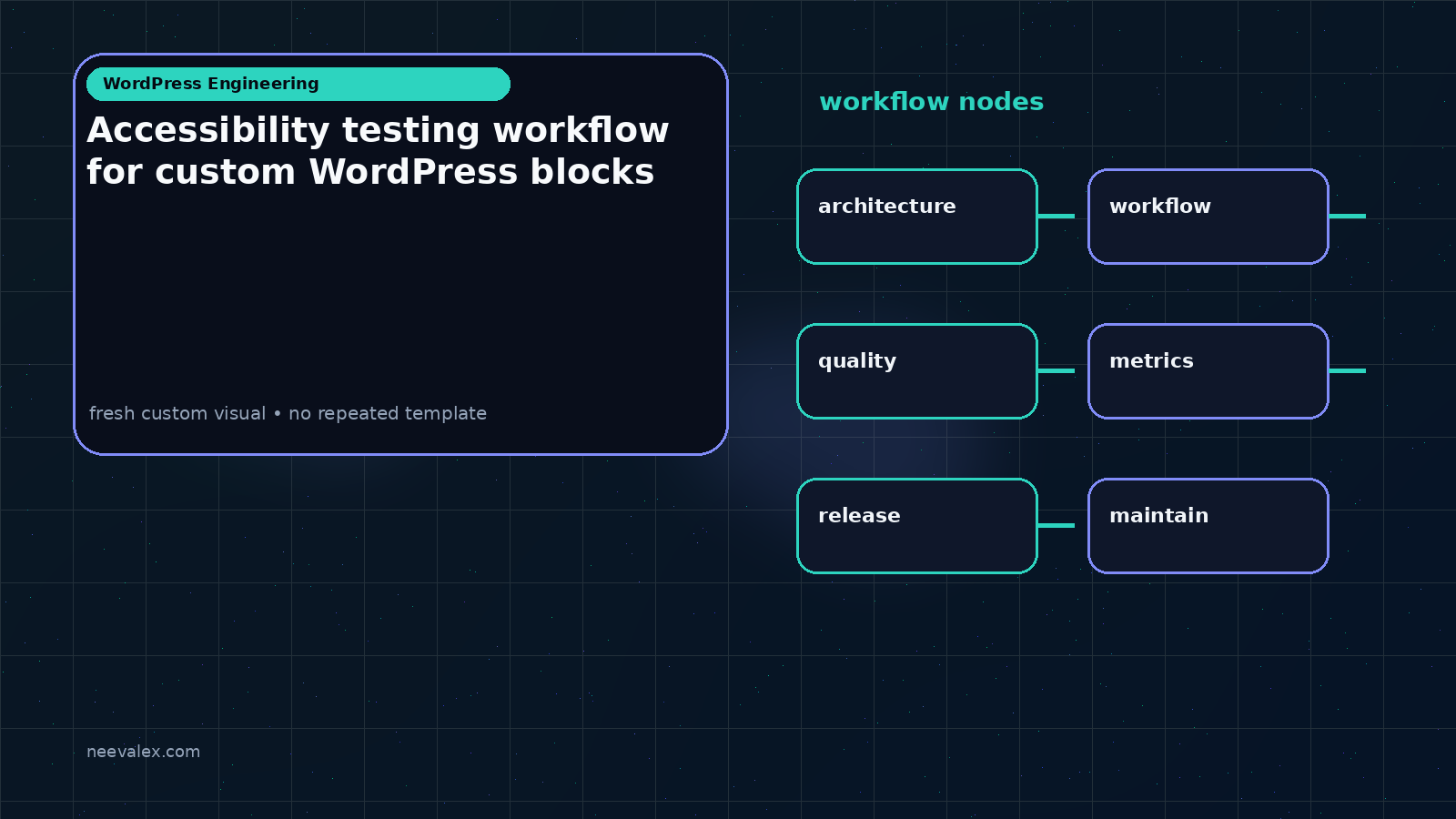Image resolution: width=1456 pixels, height=819 pixels.
Task: Choose the metrics node
Action: coord(1208,371)
